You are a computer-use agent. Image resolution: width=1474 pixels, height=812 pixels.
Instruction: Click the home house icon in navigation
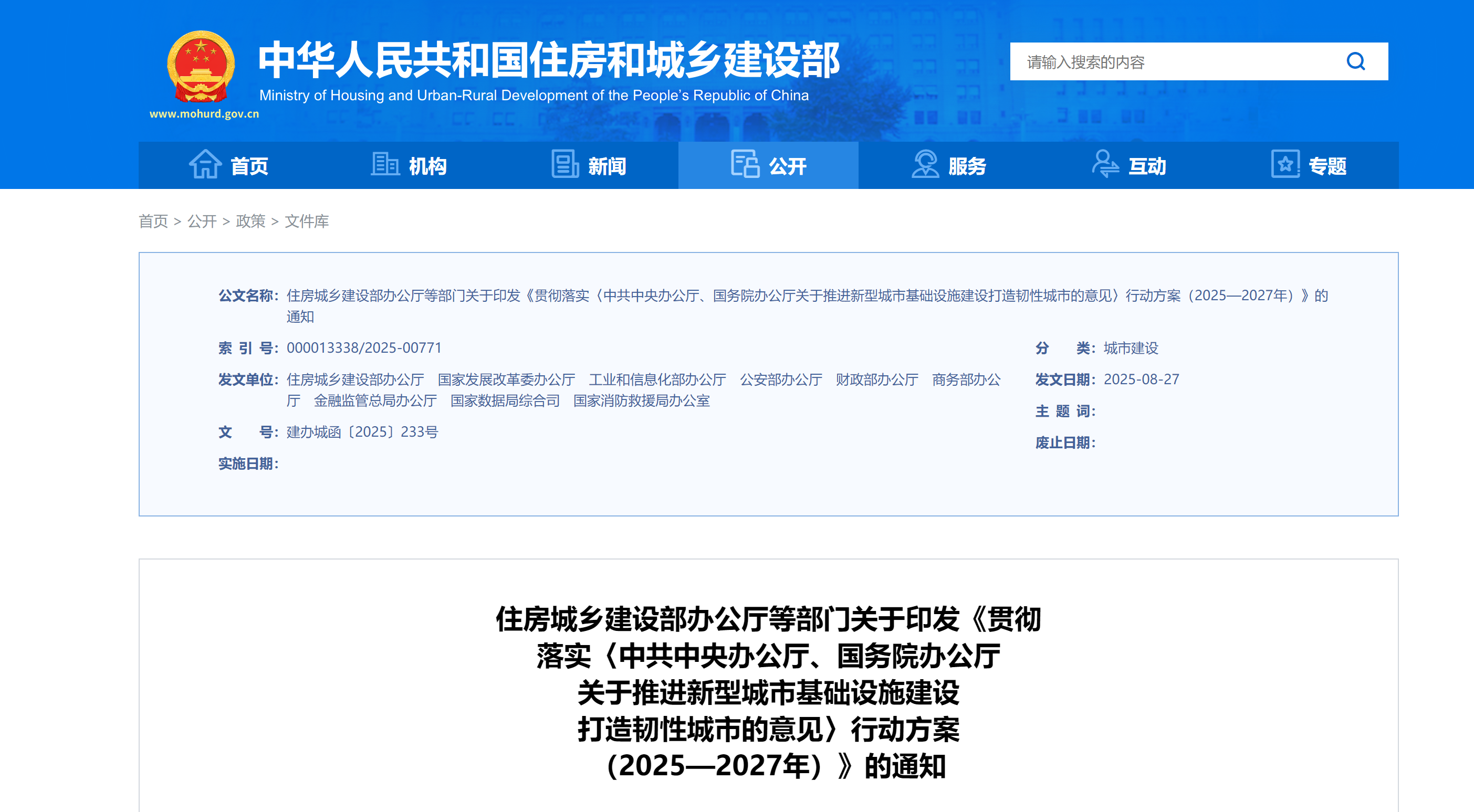[205, 165]
